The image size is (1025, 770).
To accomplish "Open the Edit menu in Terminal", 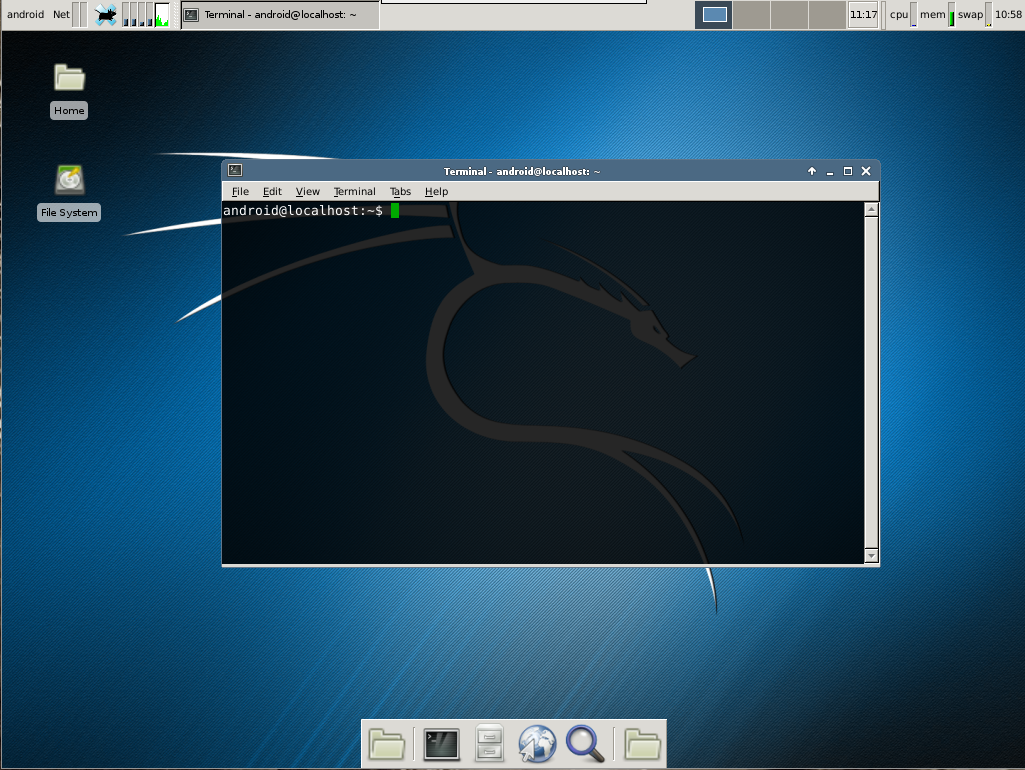I will 272,192.
